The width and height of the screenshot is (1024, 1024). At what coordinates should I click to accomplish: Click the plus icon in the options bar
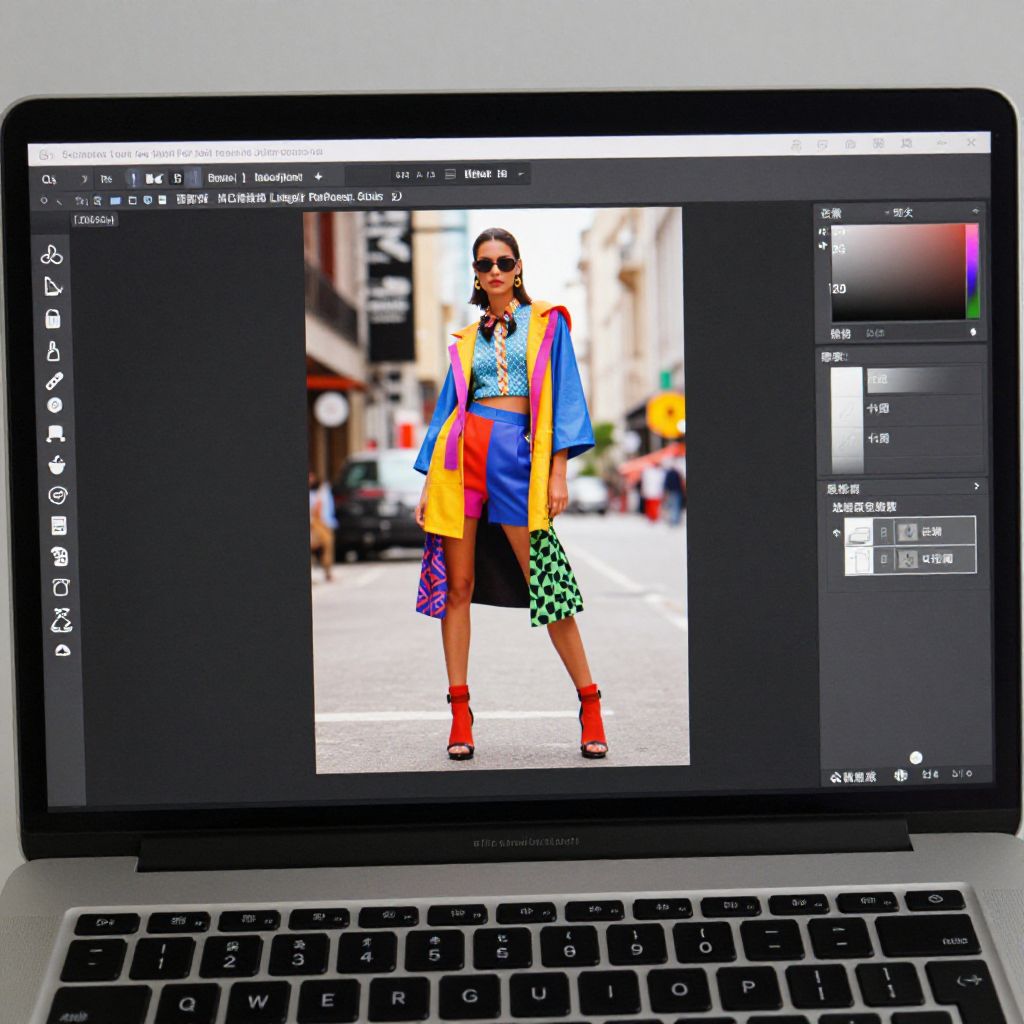pos(318,177)
